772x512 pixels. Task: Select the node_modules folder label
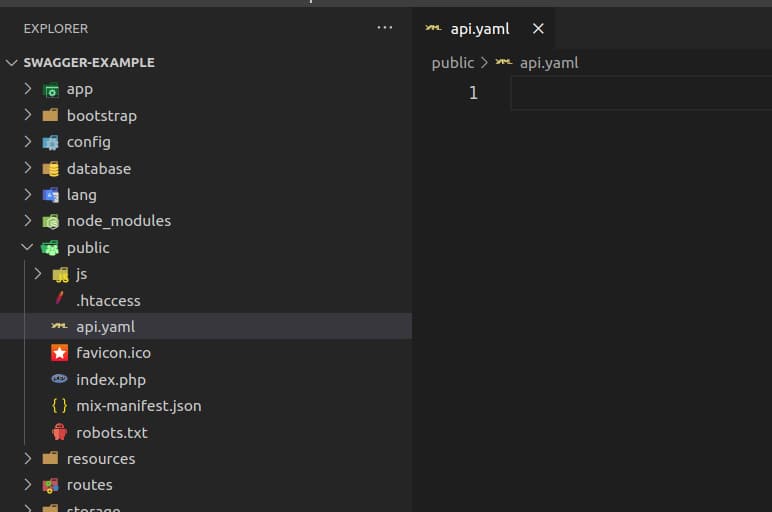click(x=119, y=221)
